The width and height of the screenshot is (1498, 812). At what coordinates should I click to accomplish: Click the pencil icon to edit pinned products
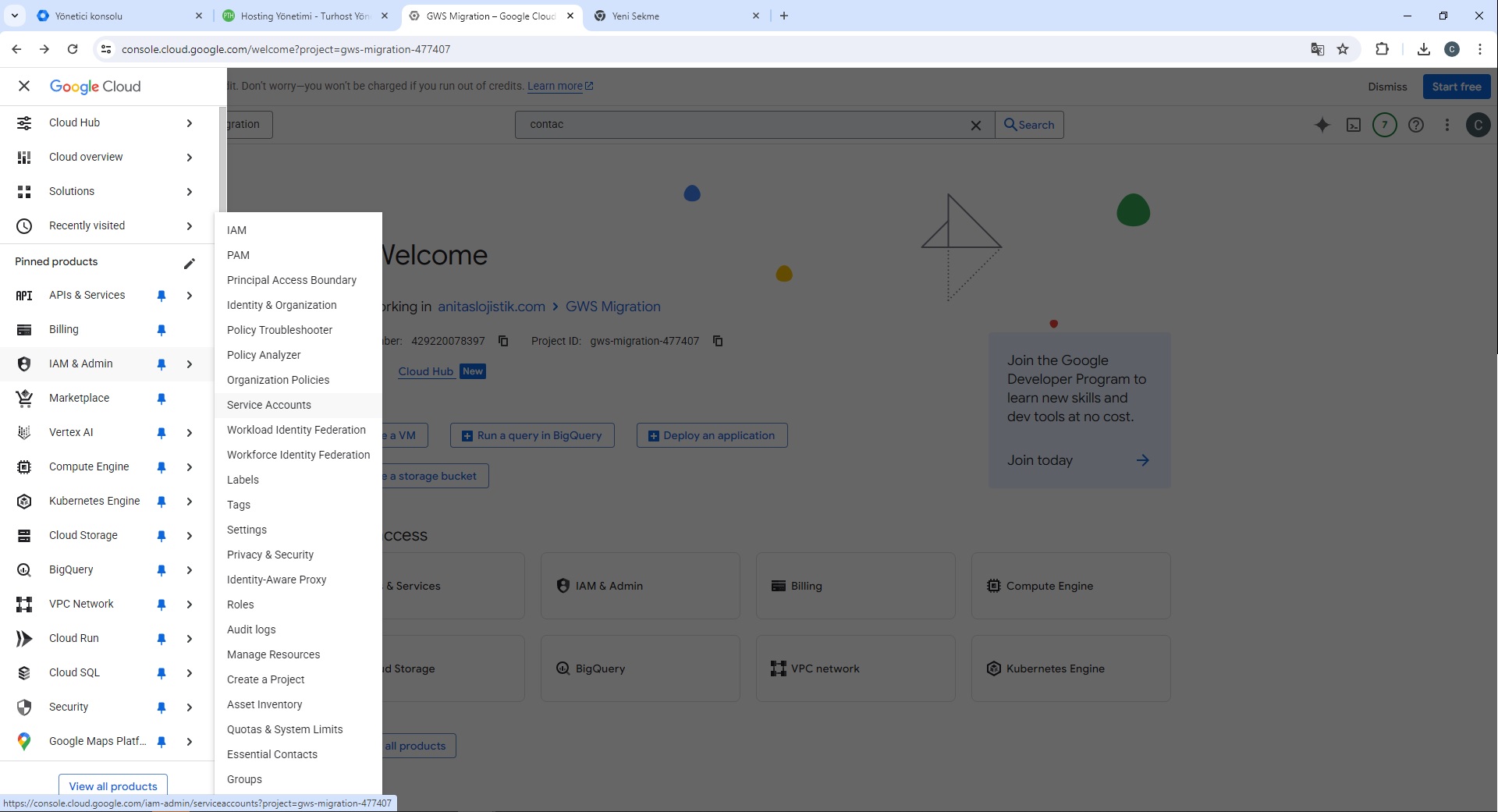pyautogui.click(x=189, y=263)
